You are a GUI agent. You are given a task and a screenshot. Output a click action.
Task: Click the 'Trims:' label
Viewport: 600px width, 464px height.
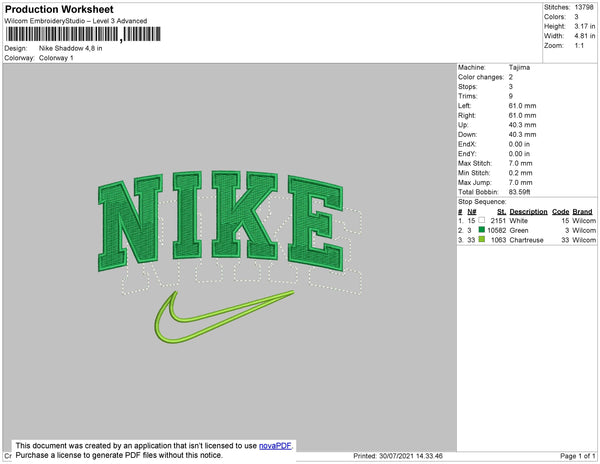click(468, 96)
